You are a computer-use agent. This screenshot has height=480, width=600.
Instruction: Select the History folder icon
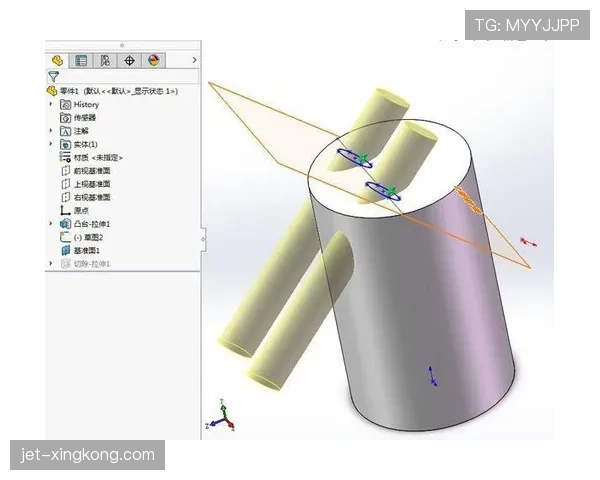[x=65, y=104]
